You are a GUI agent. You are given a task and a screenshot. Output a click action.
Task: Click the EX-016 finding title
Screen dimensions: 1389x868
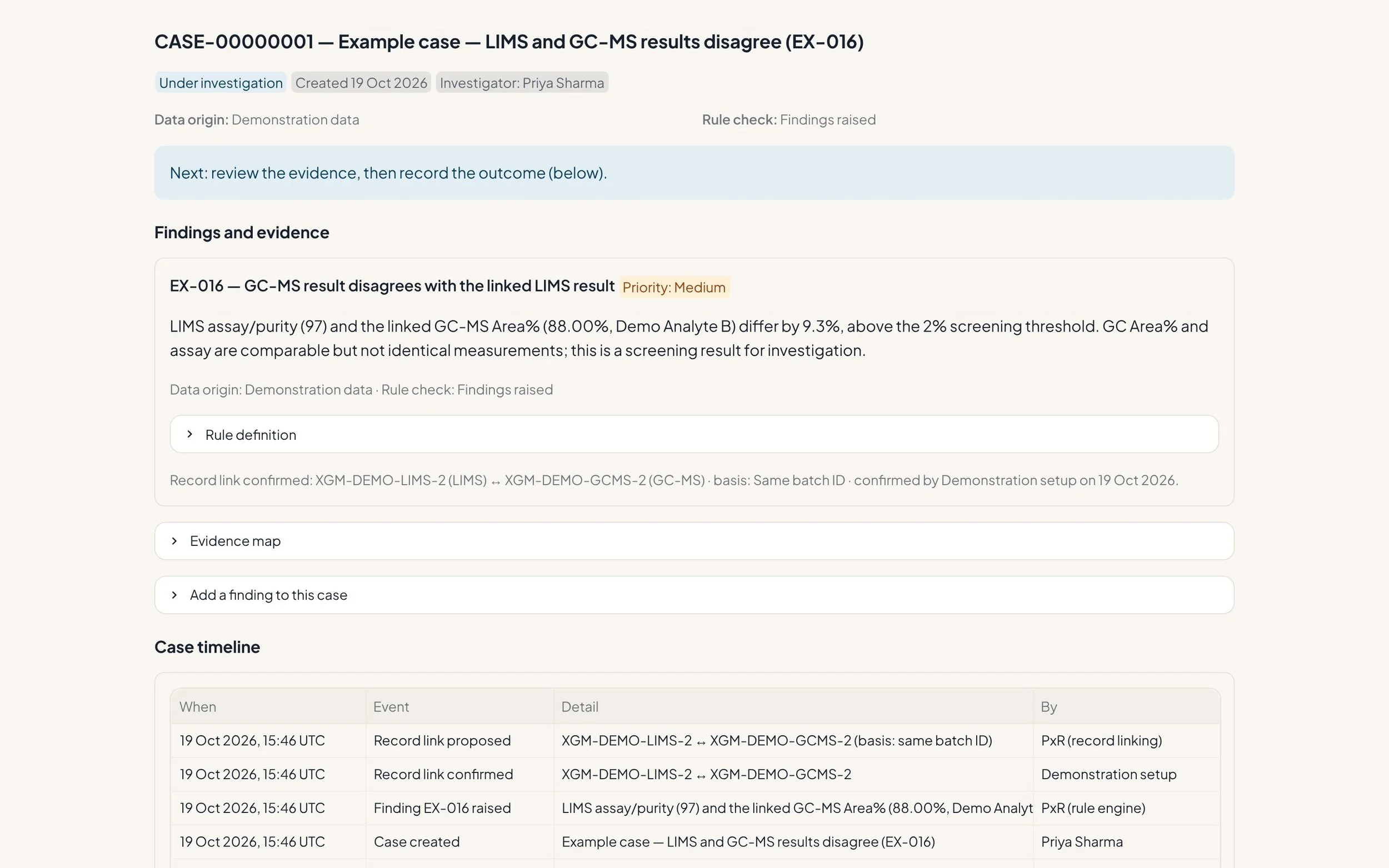coord(392,286)
